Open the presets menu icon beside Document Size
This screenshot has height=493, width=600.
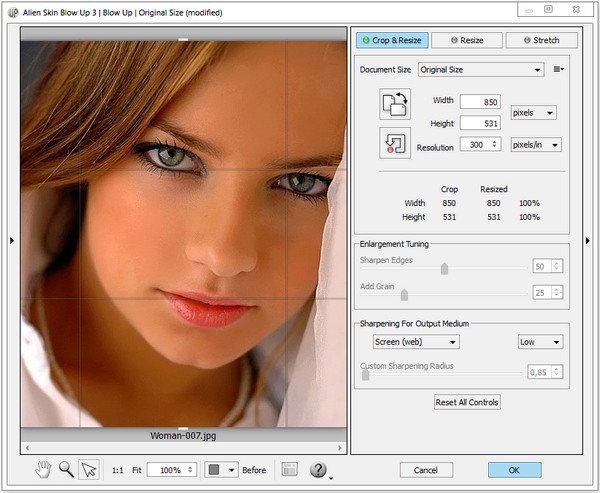[x=558, y=69]
